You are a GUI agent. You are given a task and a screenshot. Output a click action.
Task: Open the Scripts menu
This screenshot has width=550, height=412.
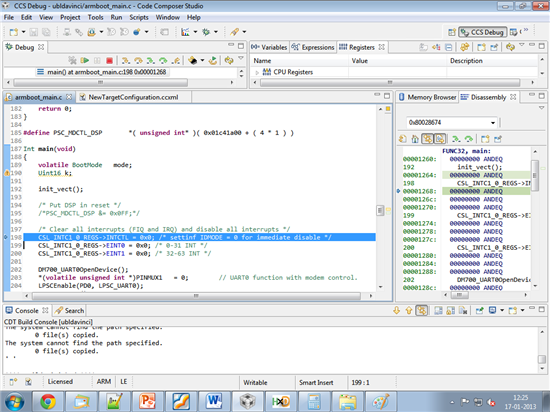pos(139,17)
